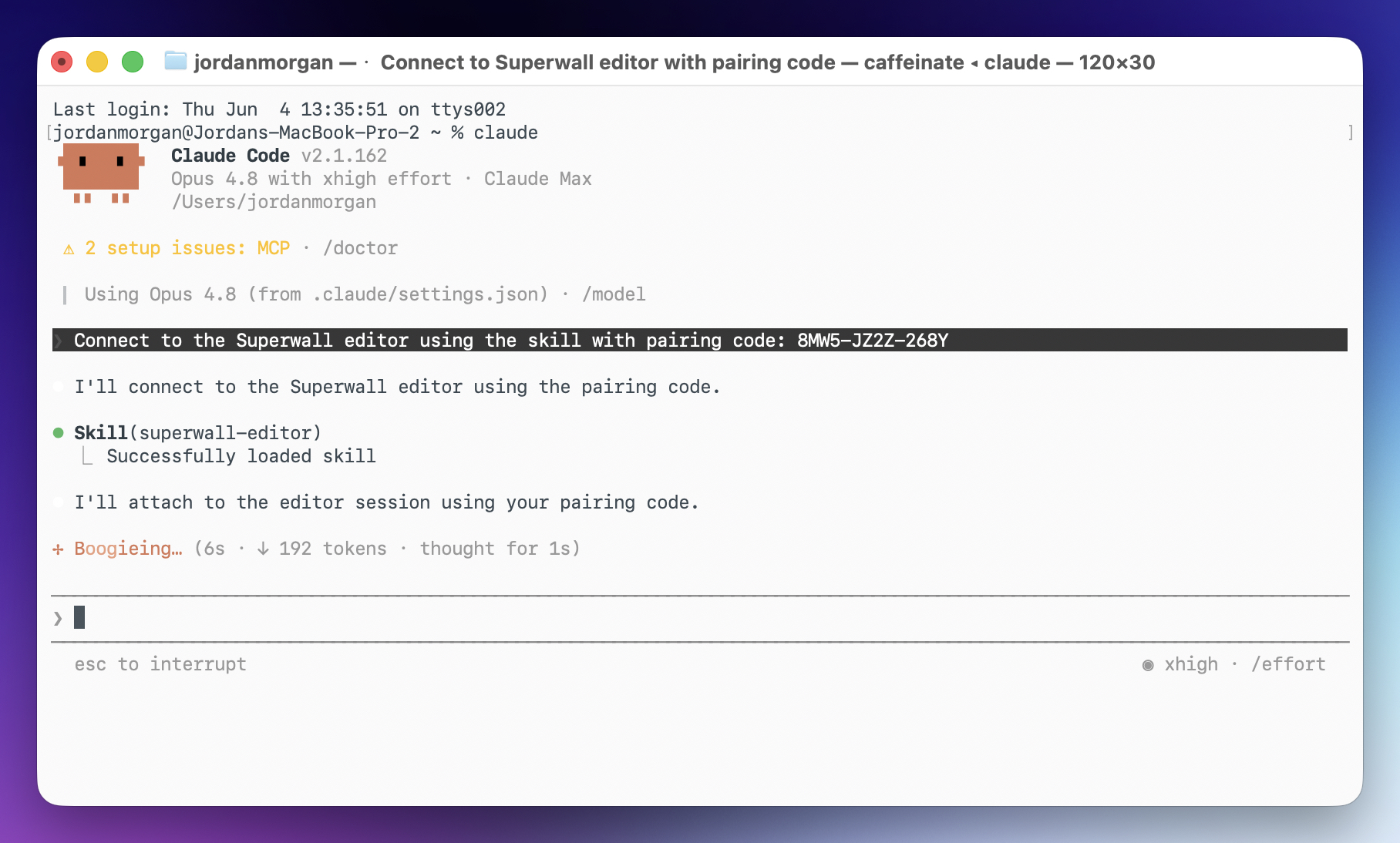1400x843 pixels.
Task: Click the 'Skill(superwall-editor)' line
Action: (197, 433)
